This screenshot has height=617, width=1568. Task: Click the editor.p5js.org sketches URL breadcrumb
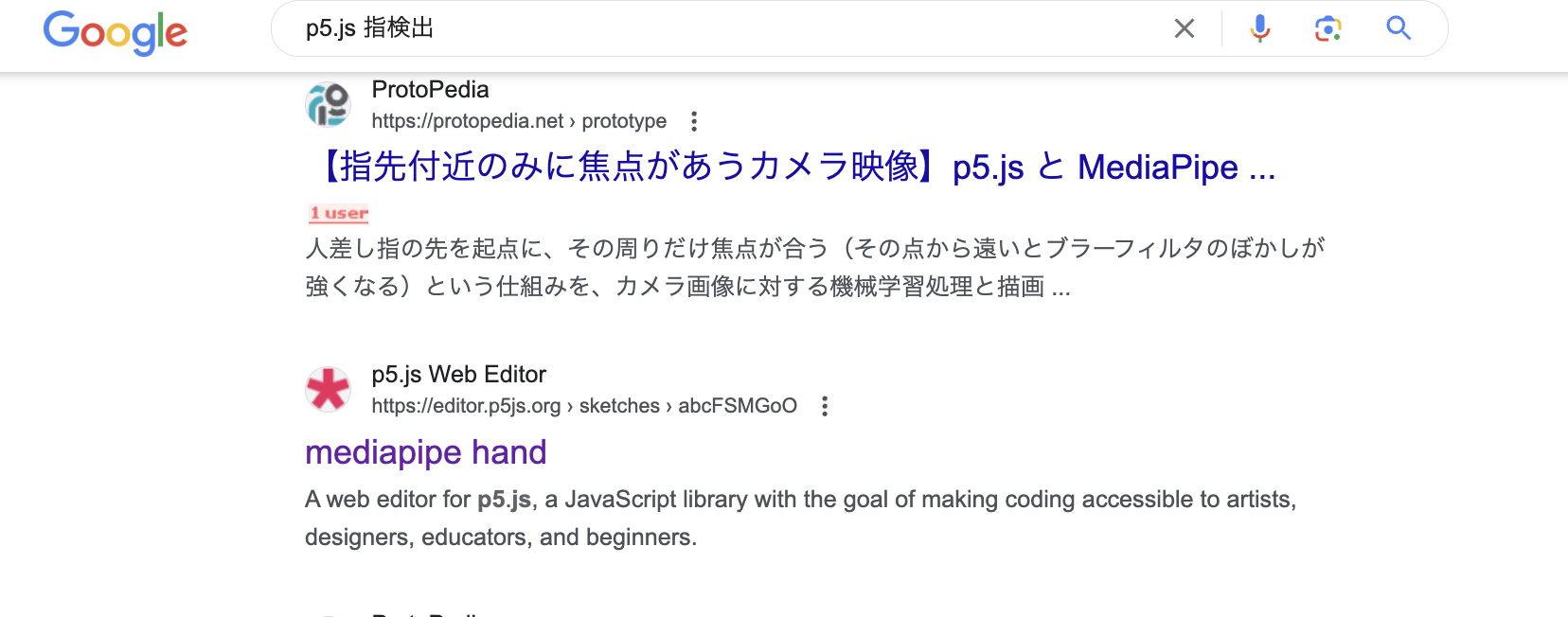click(x=583, y=406)
